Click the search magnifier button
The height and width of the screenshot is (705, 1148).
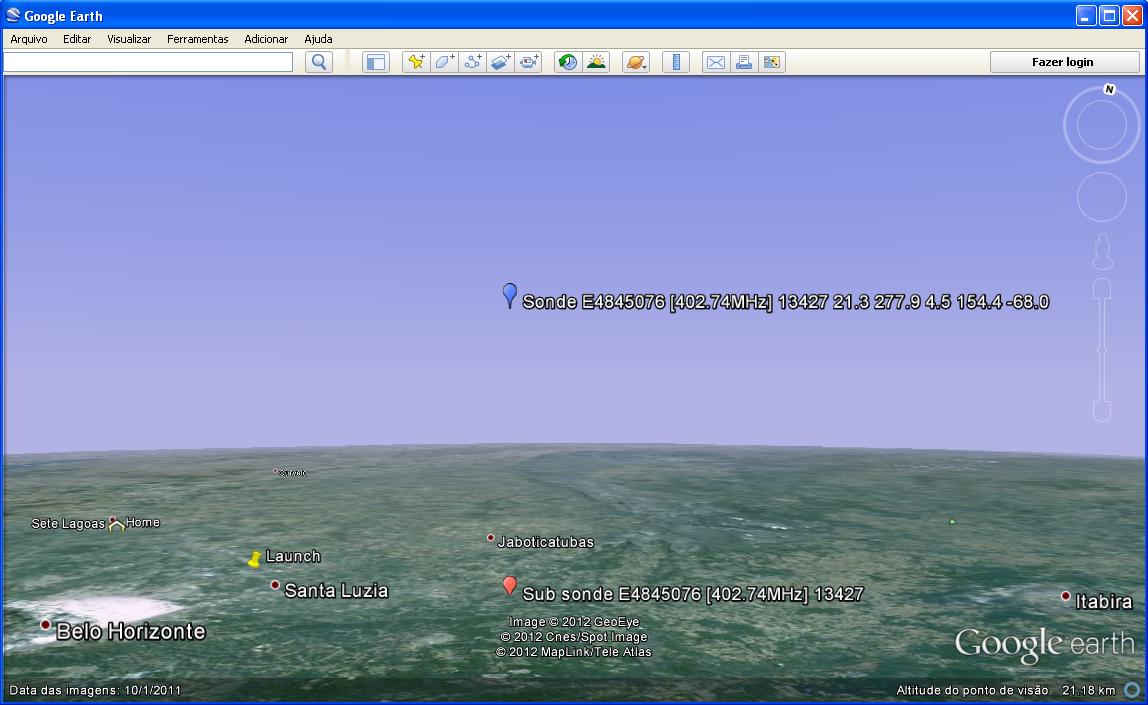(318, 62)
